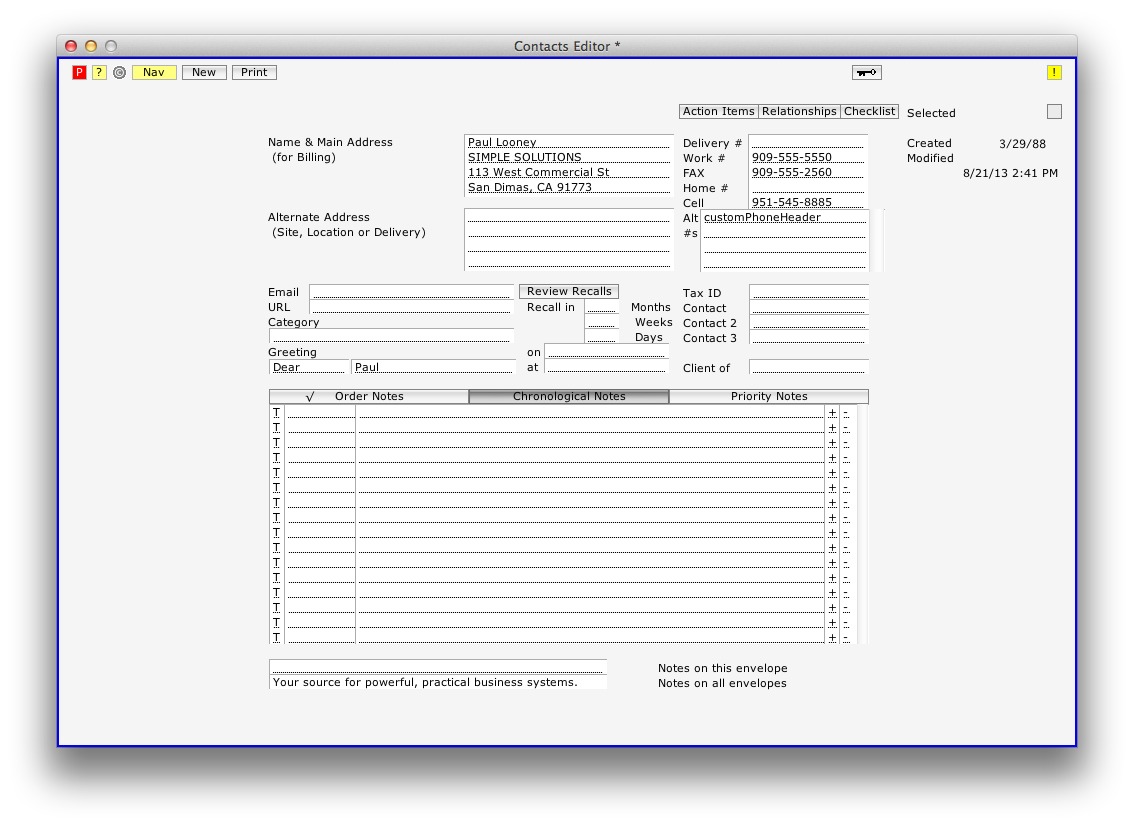The width and height of the screenshot is (1134, 826).
Task: Click the T icon in the last notes row
Action: click(x=276, y=637)
